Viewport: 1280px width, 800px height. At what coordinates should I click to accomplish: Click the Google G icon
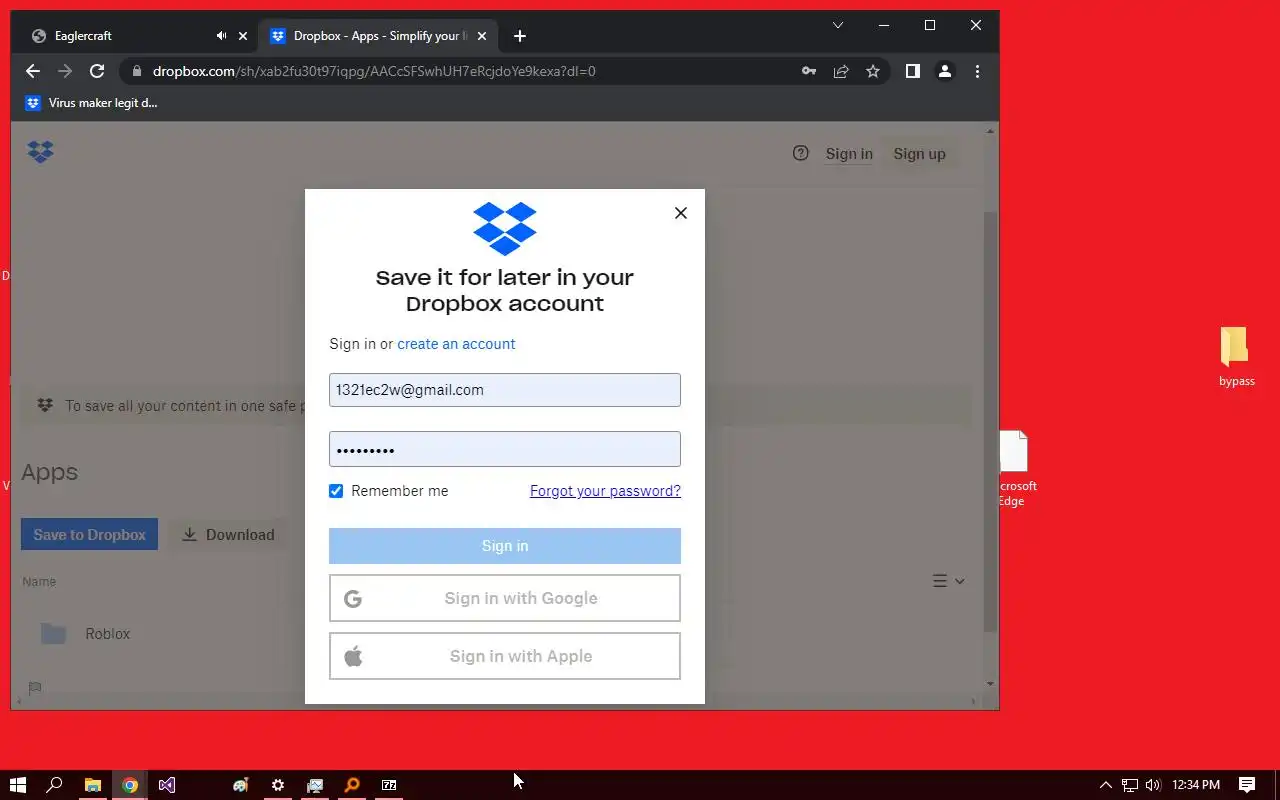pos(353,599)
